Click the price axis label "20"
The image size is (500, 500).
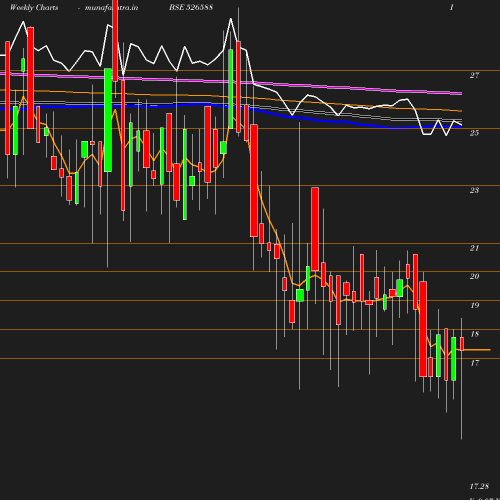click(474, 276)
